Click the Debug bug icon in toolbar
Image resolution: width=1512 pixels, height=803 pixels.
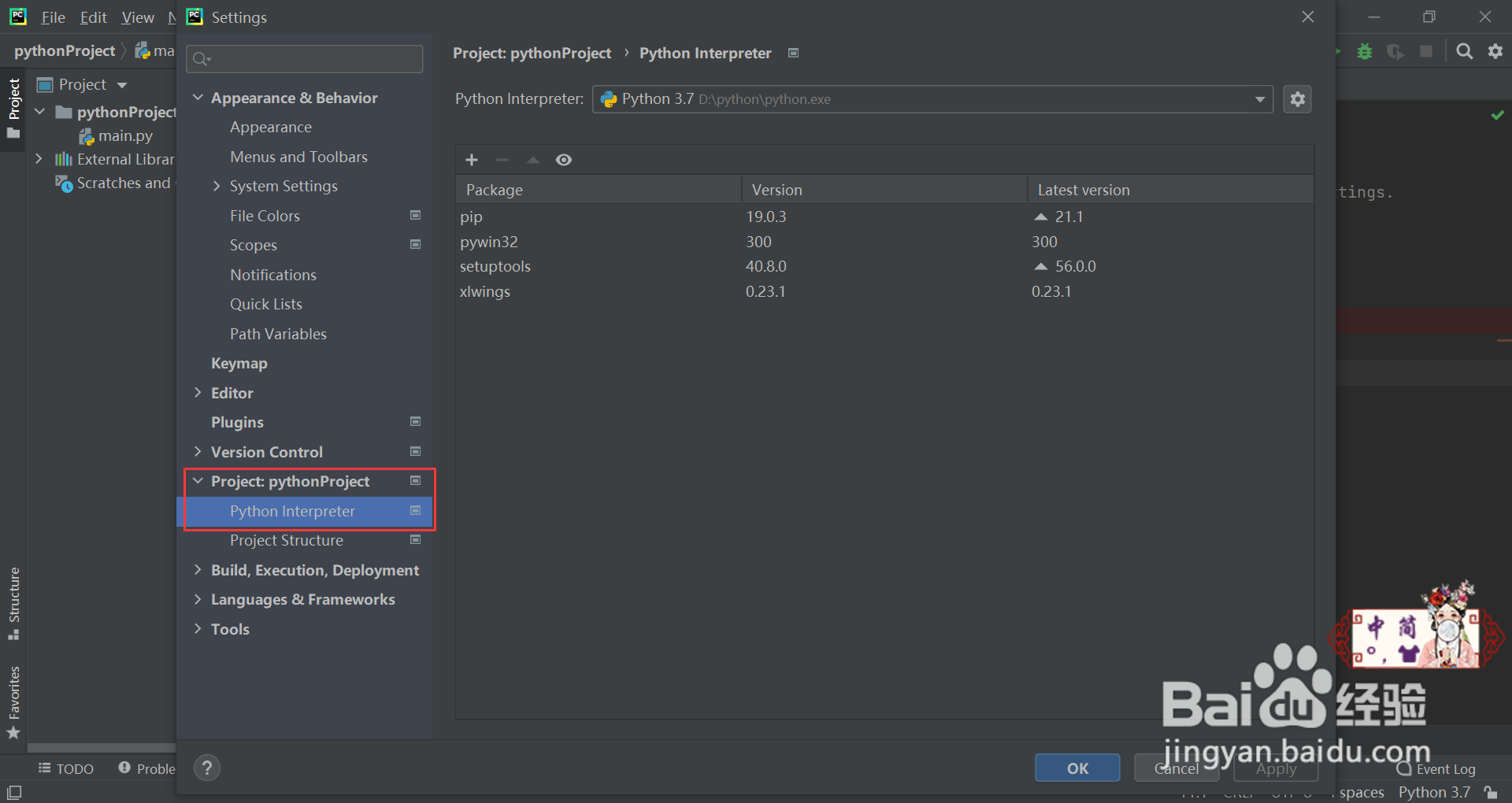coord(1365,51)
